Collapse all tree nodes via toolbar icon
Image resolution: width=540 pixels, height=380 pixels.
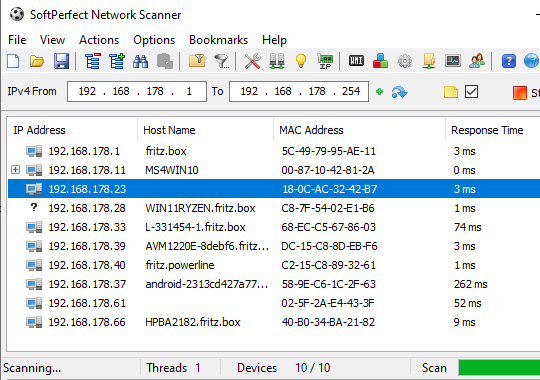[x=92, y=61]
